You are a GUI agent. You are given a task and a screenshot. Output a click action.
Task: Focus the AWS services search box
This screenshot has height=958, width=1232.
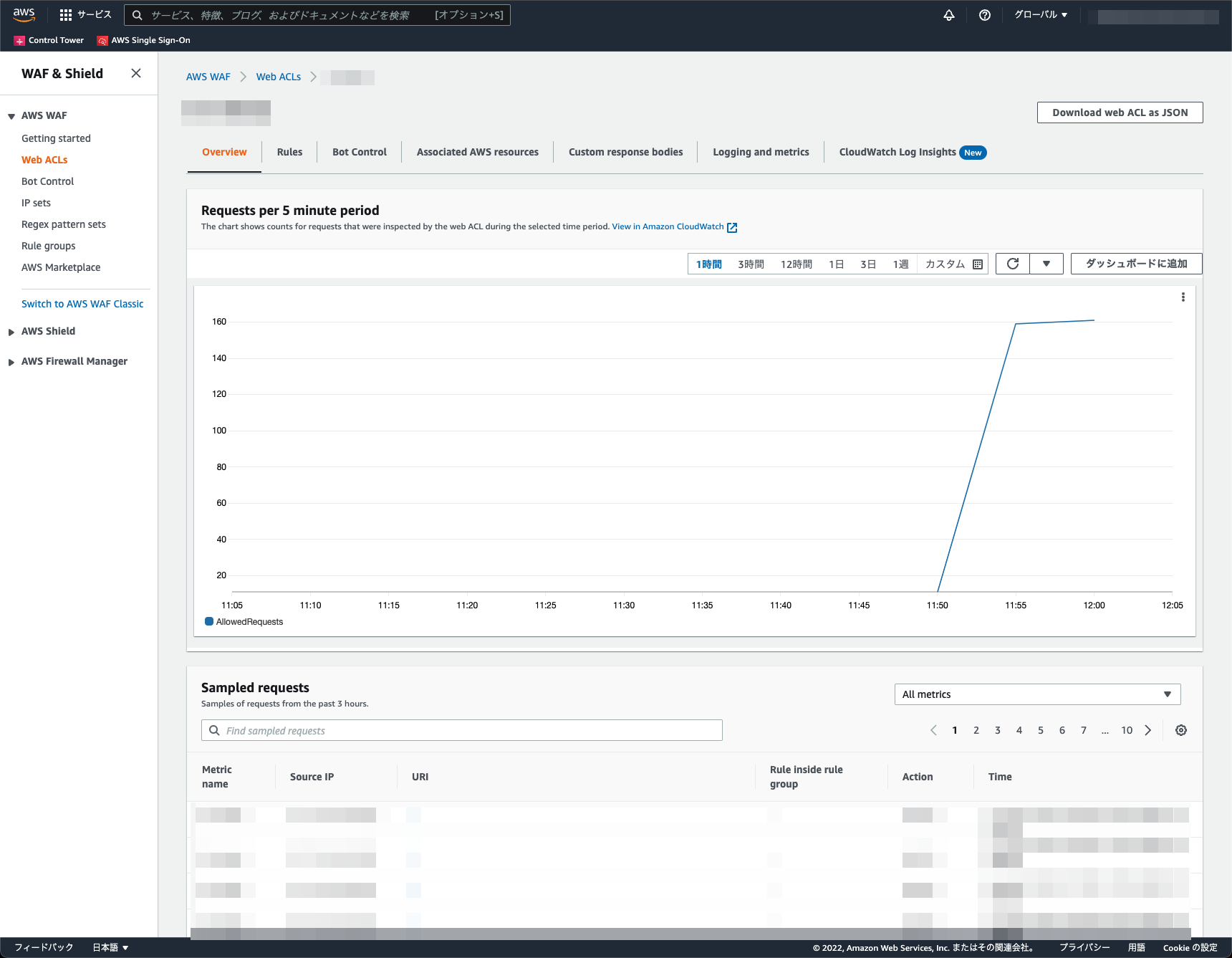click(317, 15)
